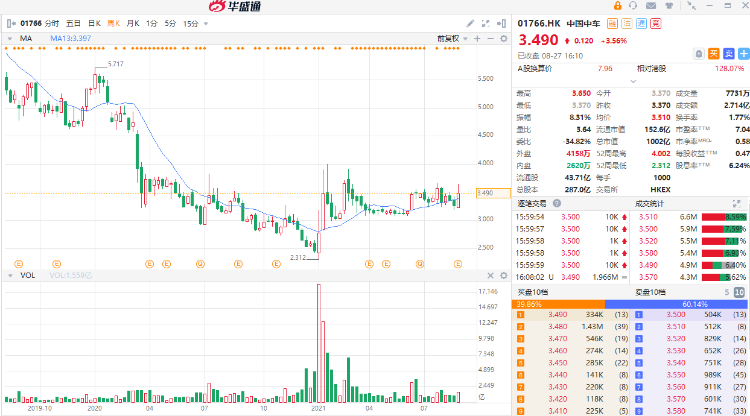Click the 成交统计 section header

(650, 203)
